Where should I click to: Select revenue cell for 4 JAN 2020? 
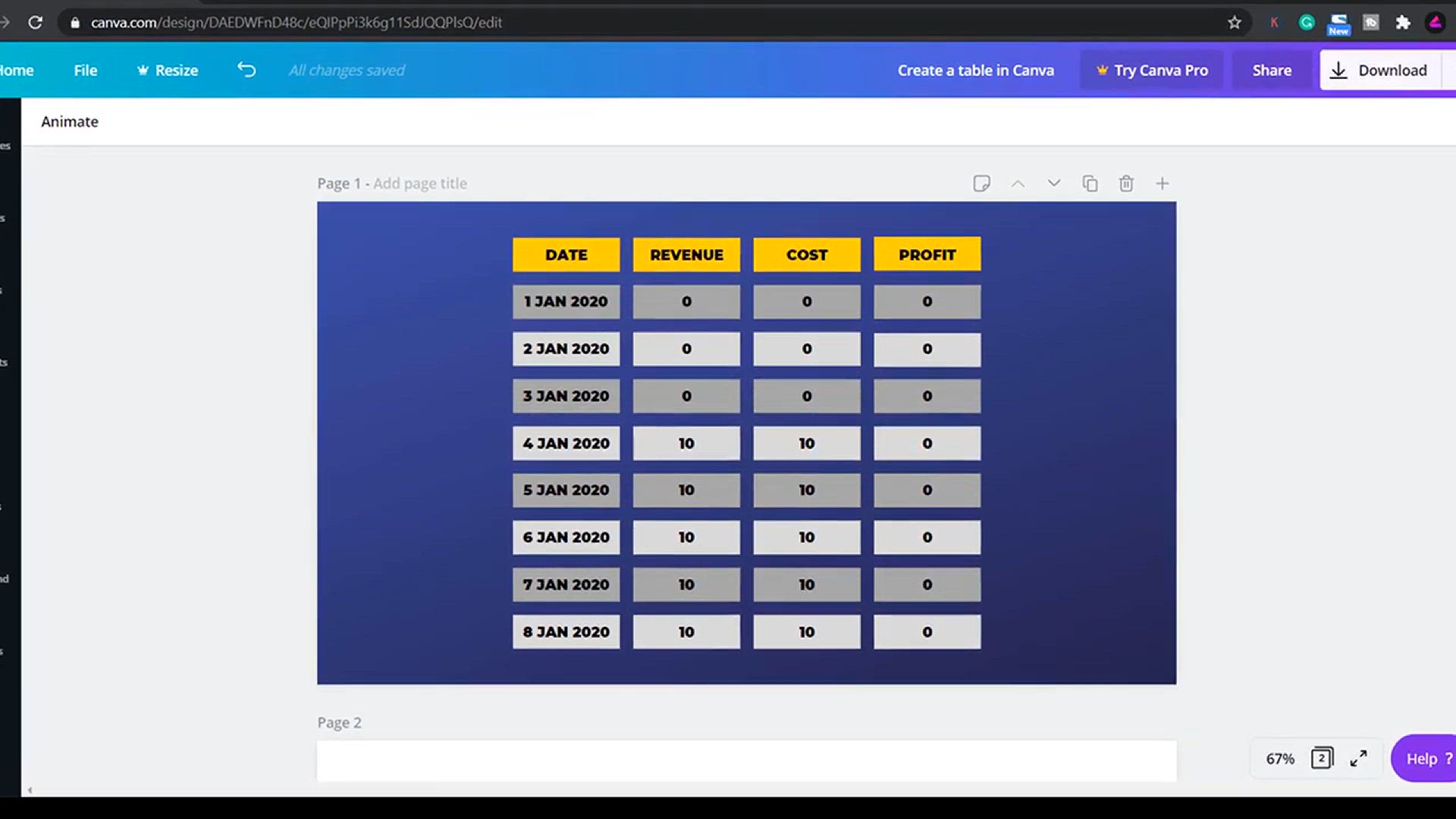click(686, 443)
